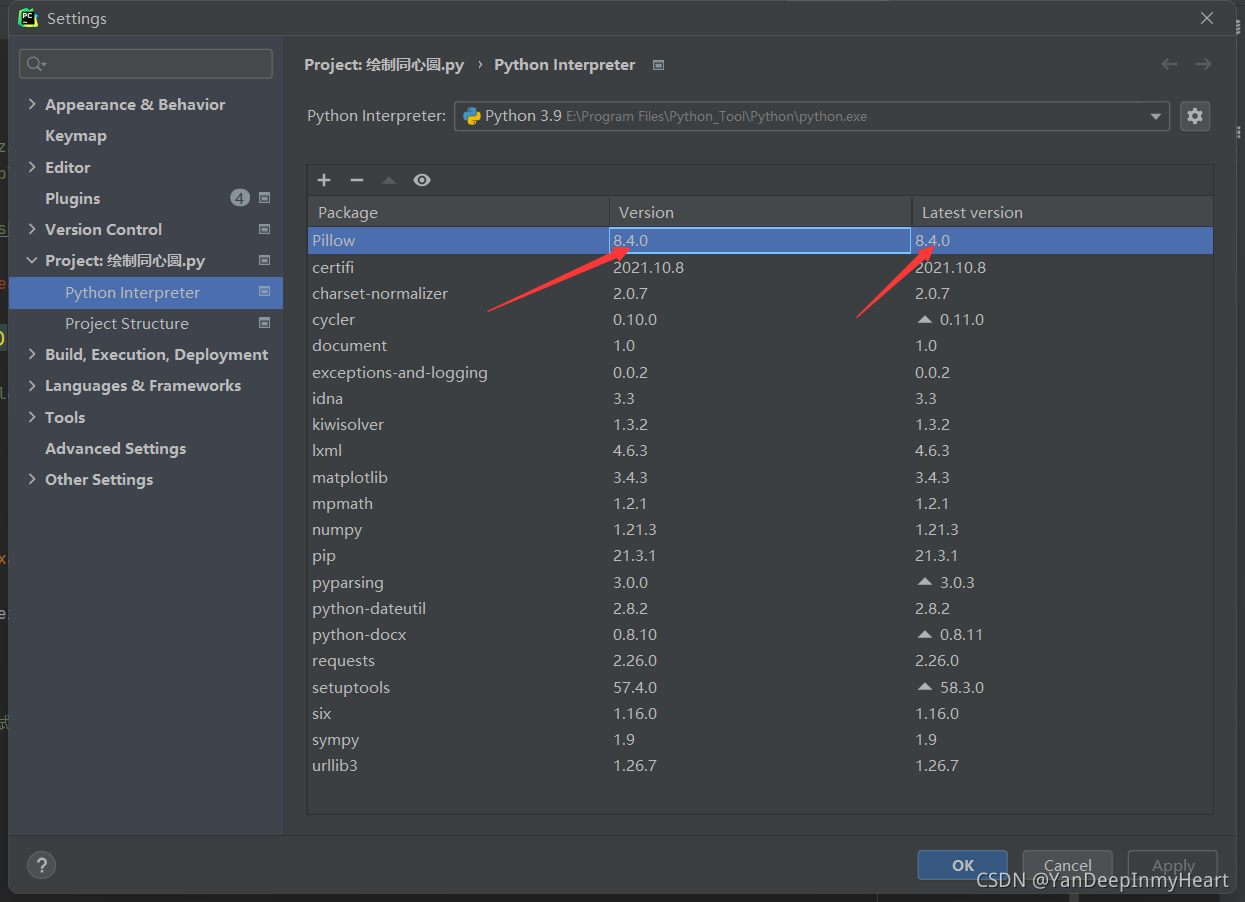Click the minus icon to uninstall package
Screen dimensions: 1245x902
pos(356,180)
